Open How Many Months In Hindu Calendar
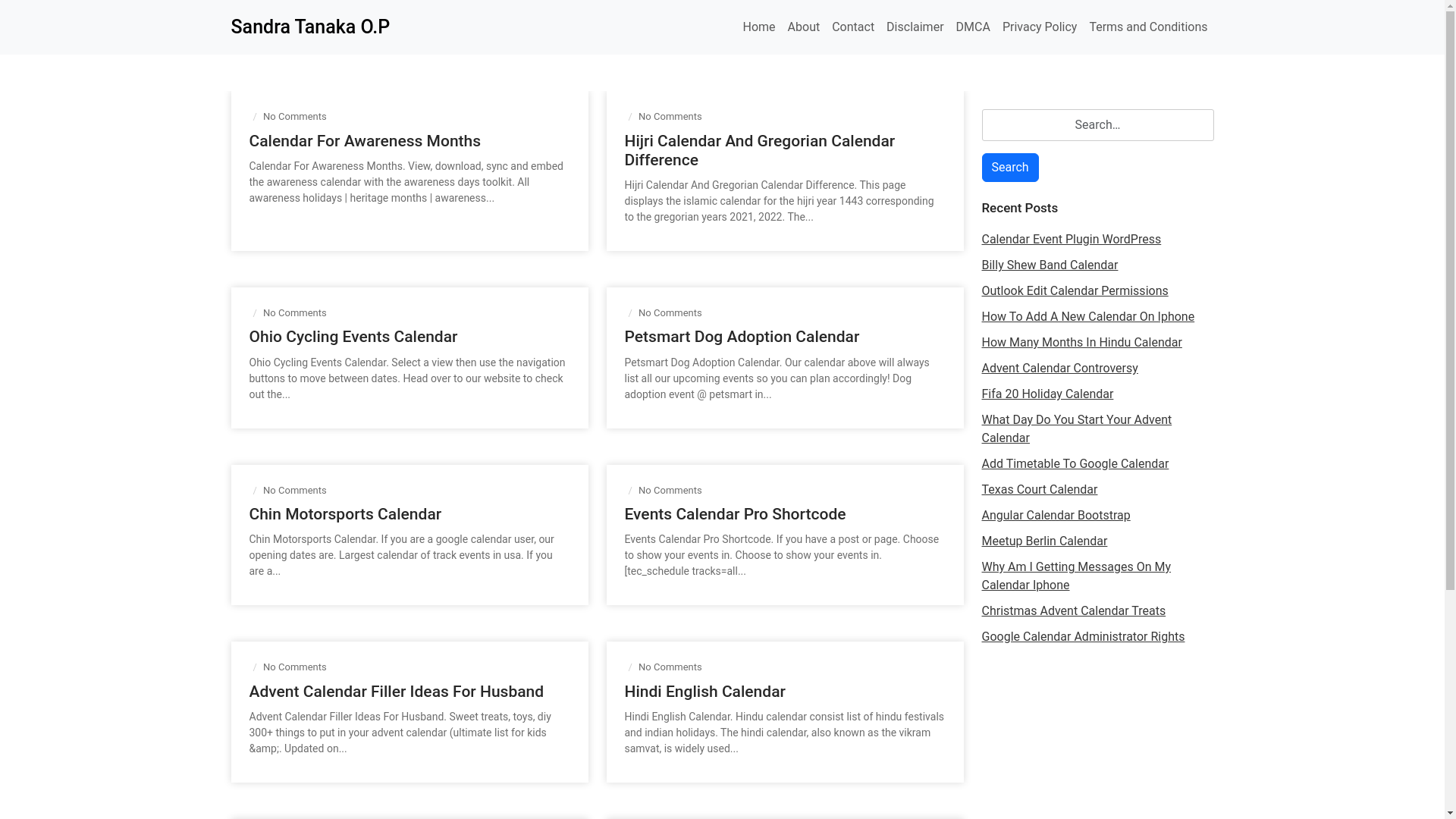The width and height of the screenshot is (1456, 819). (x=1081, y=343)
